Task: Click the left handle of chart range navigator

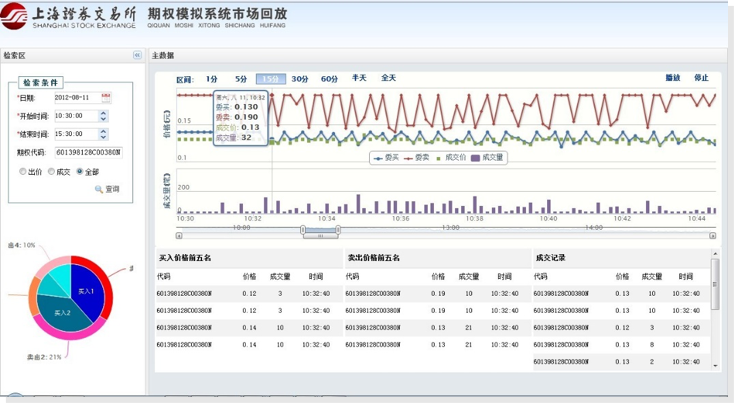Action: (303, 230)
